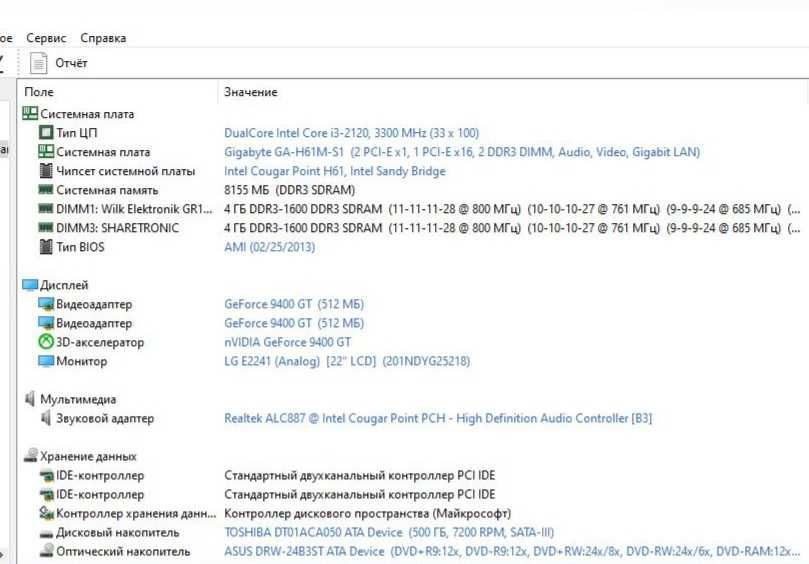The height and width of the screenshot is (564, 809).
Task: Select the Значение column header
Action: tap(251, 92)
